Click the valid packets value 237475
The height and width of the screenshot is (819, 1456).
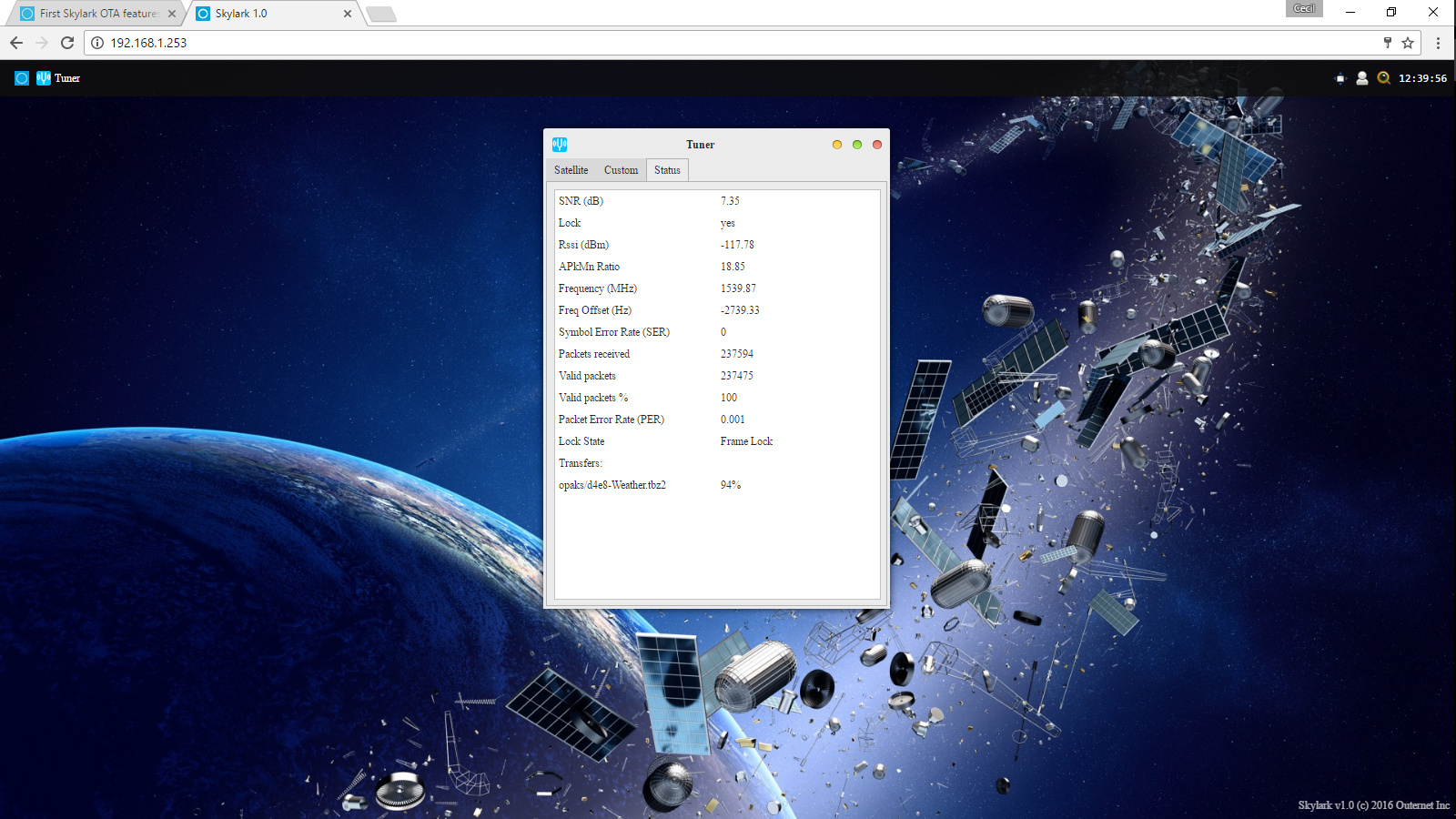click(x=737, y=376)
